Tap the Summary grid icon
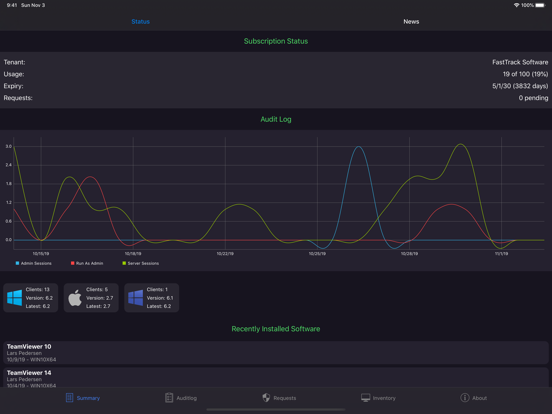Image resolution: width=552 pixels, height=414 pixels. [x=69, y=397]
